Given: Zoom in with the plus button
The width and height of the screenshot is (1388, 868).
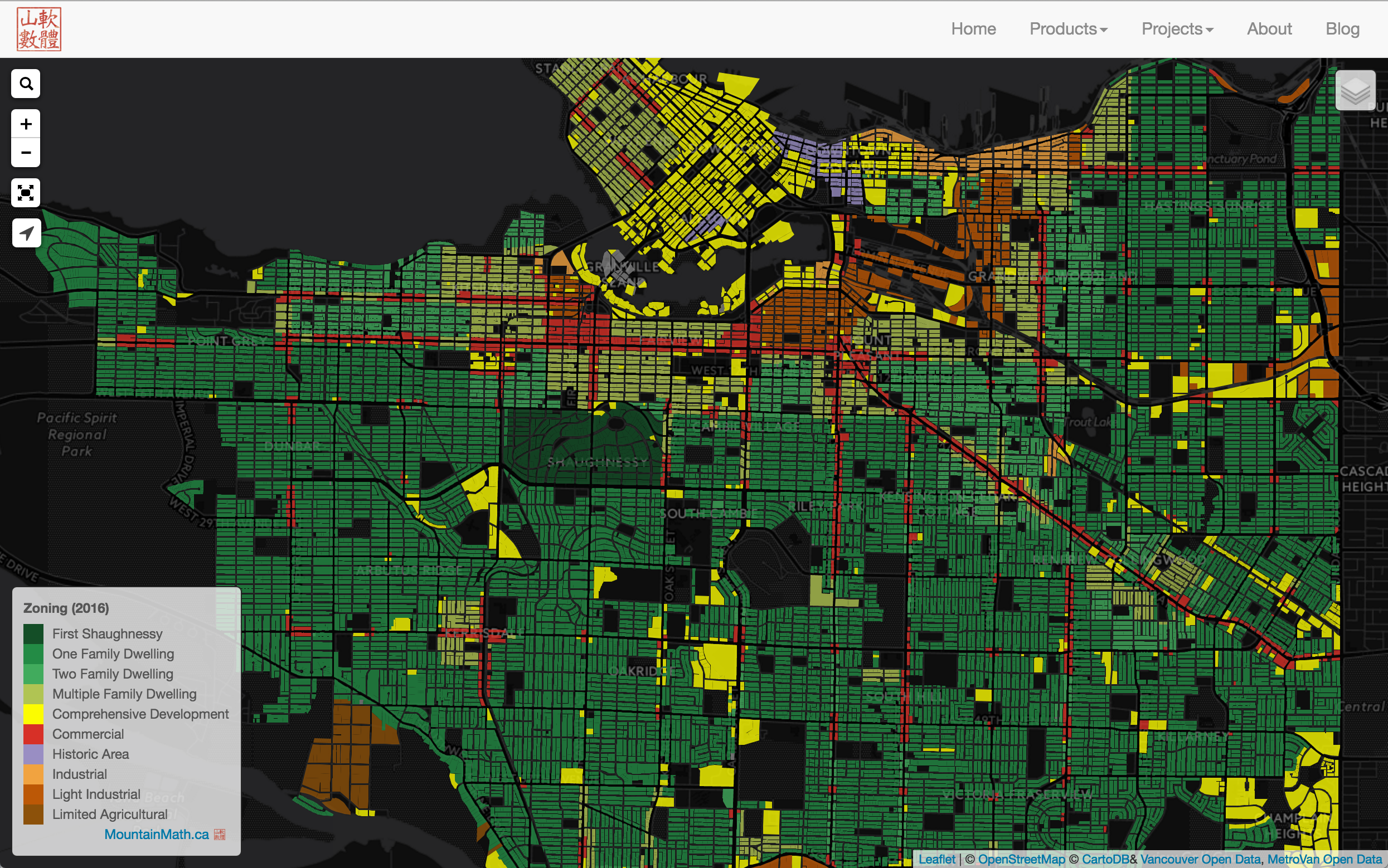Looking at the screenshot, I should 26,124.
